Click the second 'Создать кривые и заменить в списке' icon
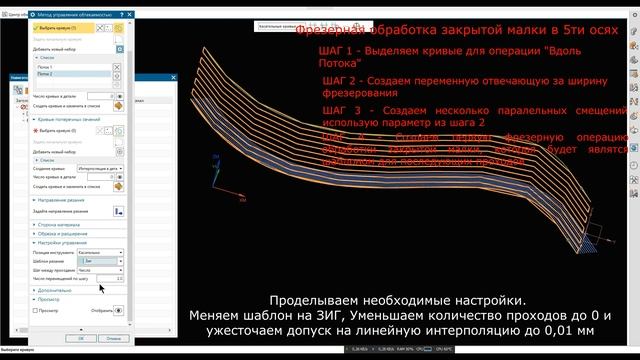This screenshot has height=360, width=640. (118, 187)
